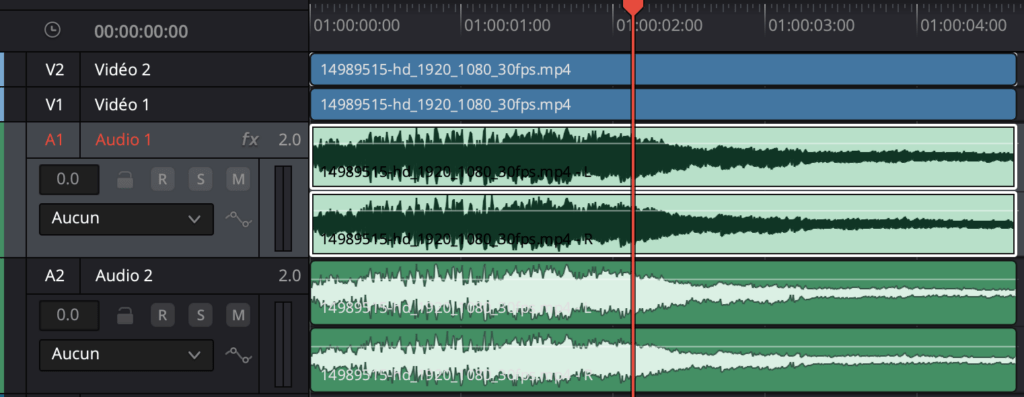Image resolution: width=1024 pixels, height=397 pixels.
Task: Arm Audio 2 for recording with R
Action: (x=162, y=315)
